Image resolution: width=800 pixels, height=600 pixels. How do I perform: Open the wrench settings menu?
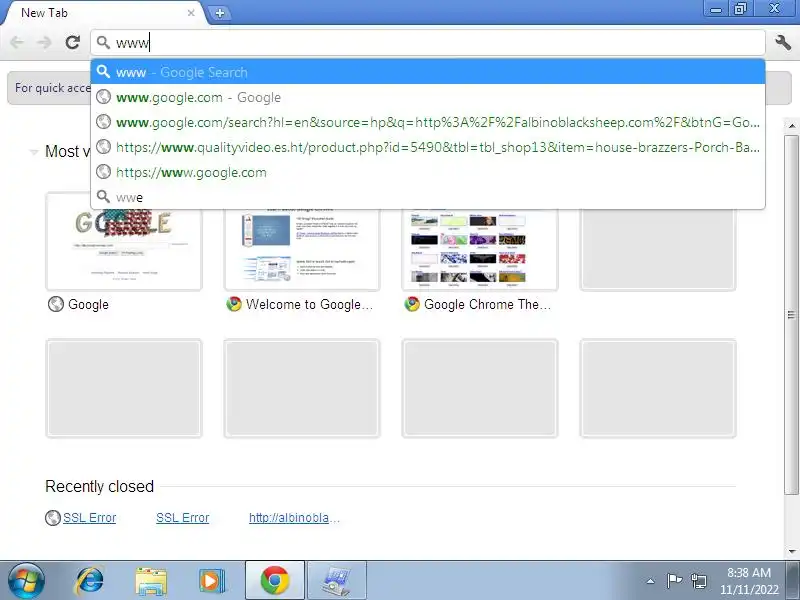pos(783,42)
